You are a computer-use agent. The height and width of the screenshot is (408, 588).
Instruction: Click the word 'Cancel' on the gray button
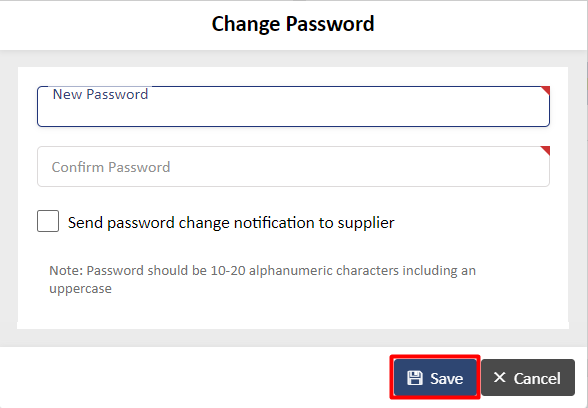click(x=537, y=378)
